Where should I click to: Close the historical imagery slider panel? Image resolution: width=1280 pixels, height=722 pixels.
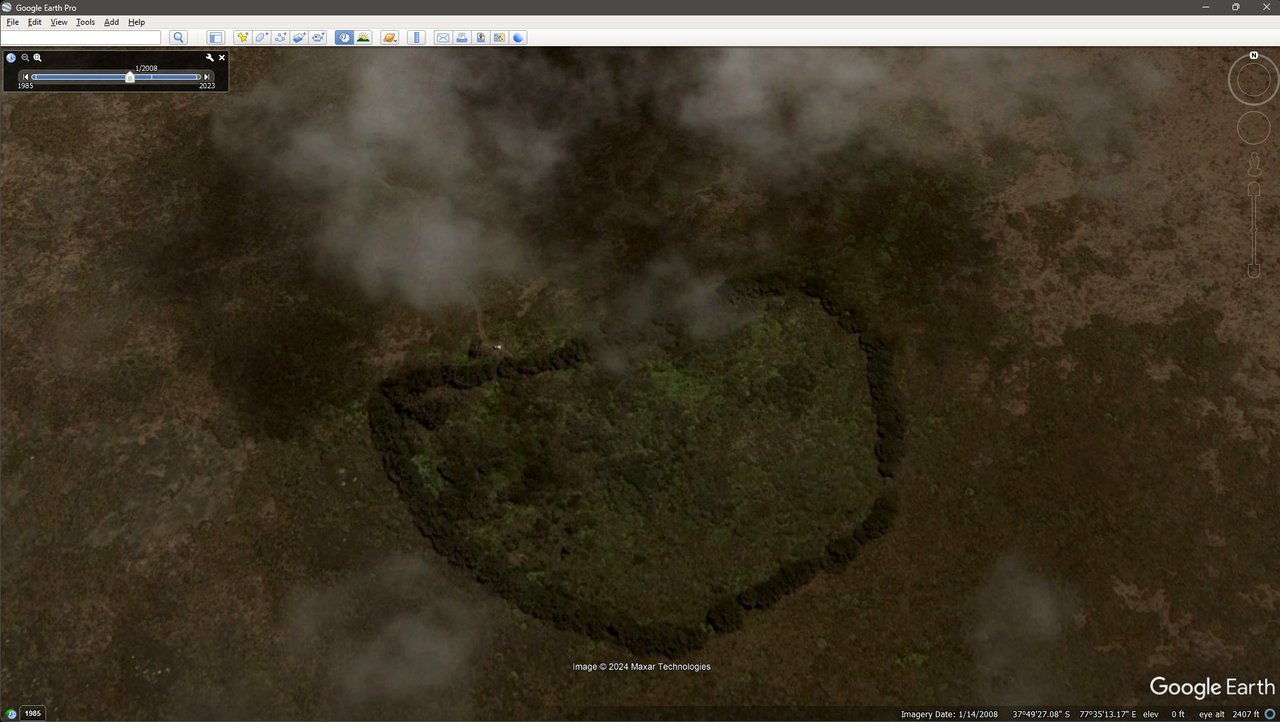[x=222, y=58]
